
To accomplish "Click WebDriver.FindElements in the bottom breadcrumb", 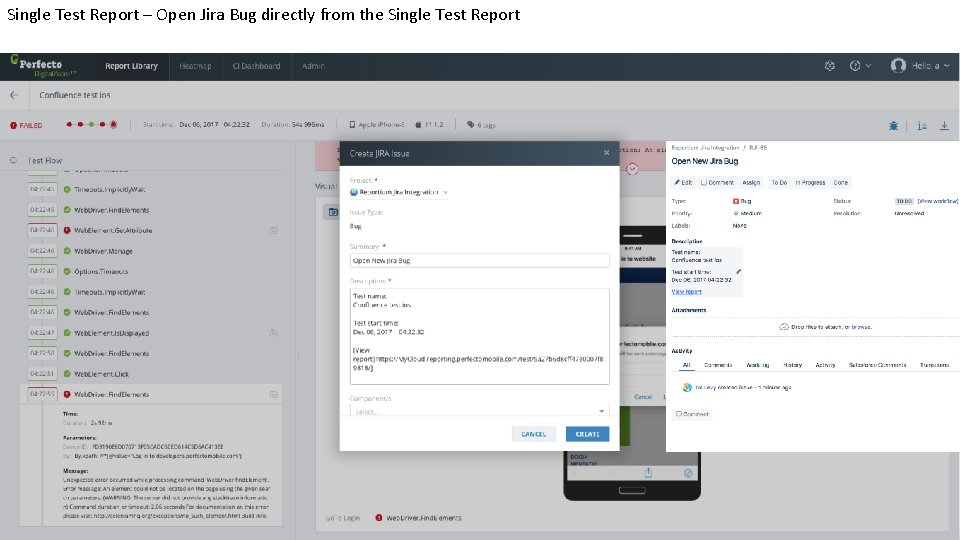I will click(x=424, y=518).
